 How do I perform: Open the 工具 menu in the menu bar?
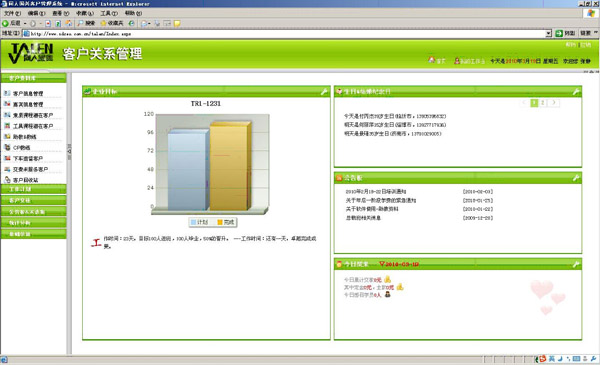(x=109, y=13)
